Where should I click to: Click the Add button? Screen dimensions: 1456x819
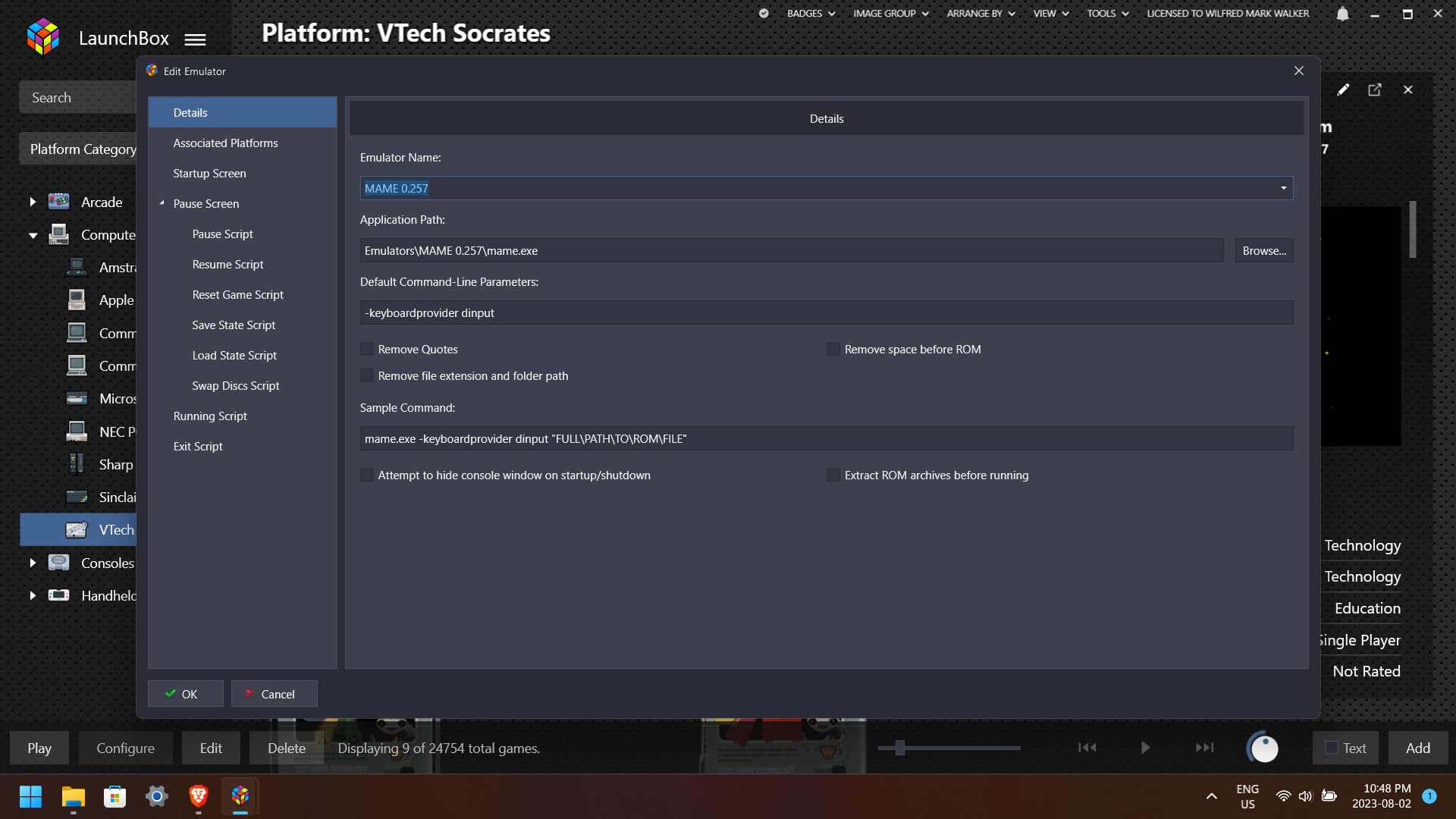click(1418, 748)
